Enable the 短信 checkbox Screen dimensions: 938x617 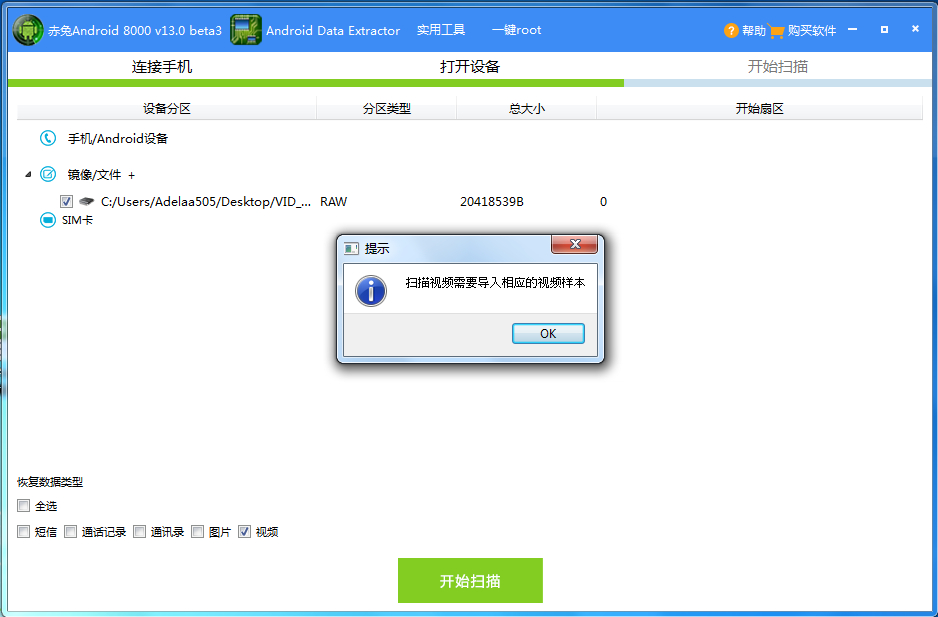[23, 531]
